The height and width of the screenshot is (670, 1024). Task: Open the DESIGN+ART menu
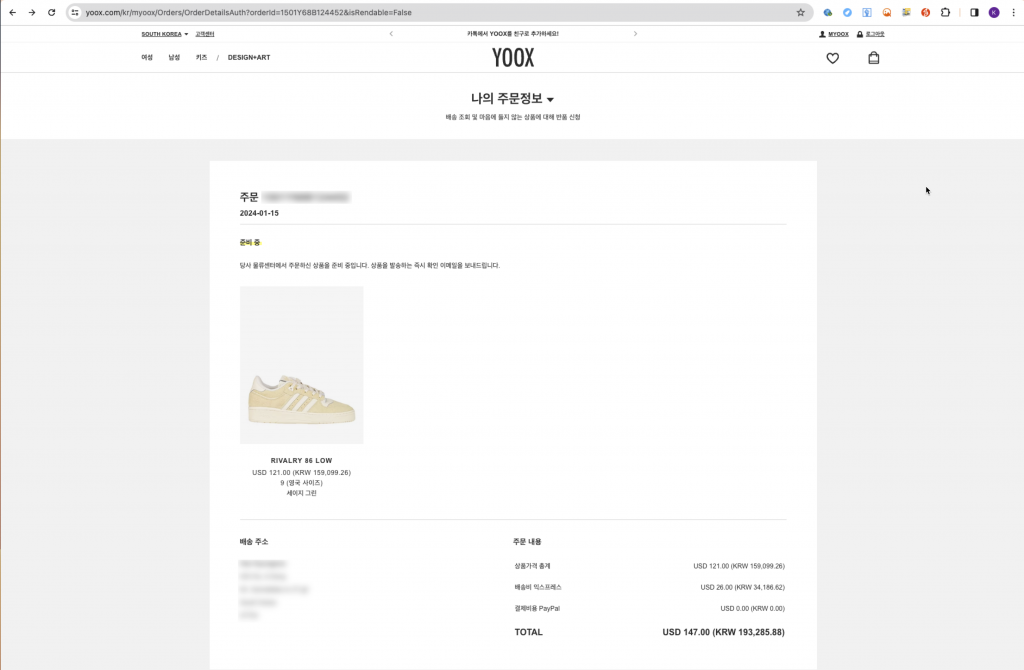tap(249, 57)
